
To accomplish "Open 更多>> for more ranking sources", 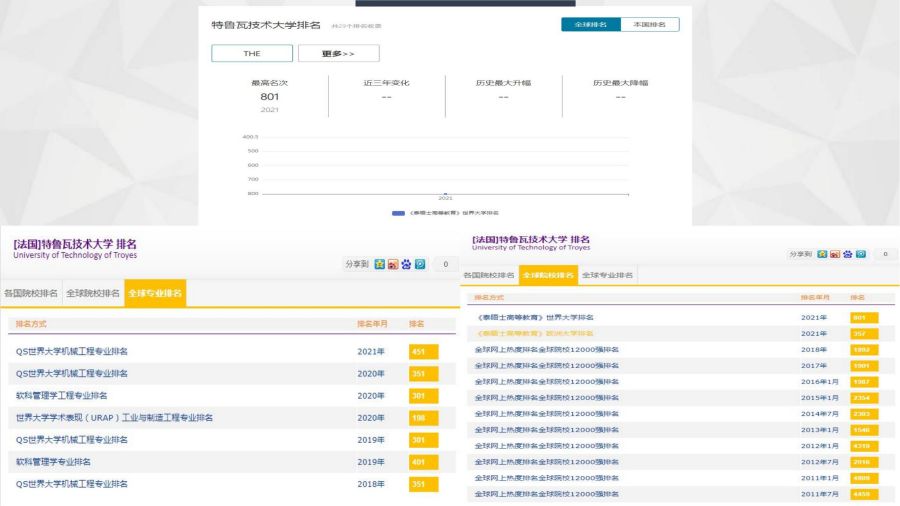I will coord(339,53).
